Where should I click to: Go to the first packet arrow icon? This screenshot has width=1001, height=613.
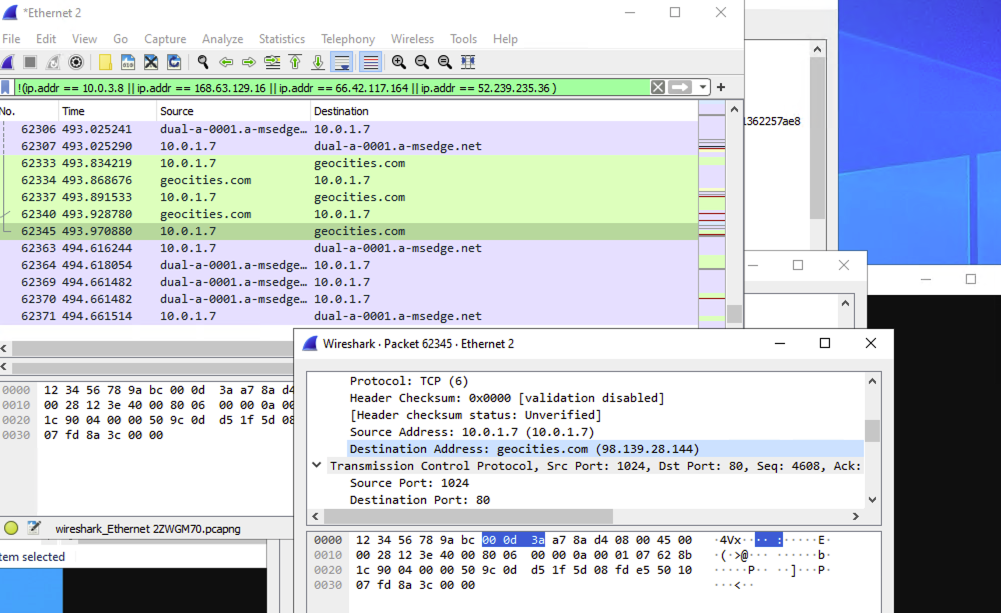[x=295, y=62]
